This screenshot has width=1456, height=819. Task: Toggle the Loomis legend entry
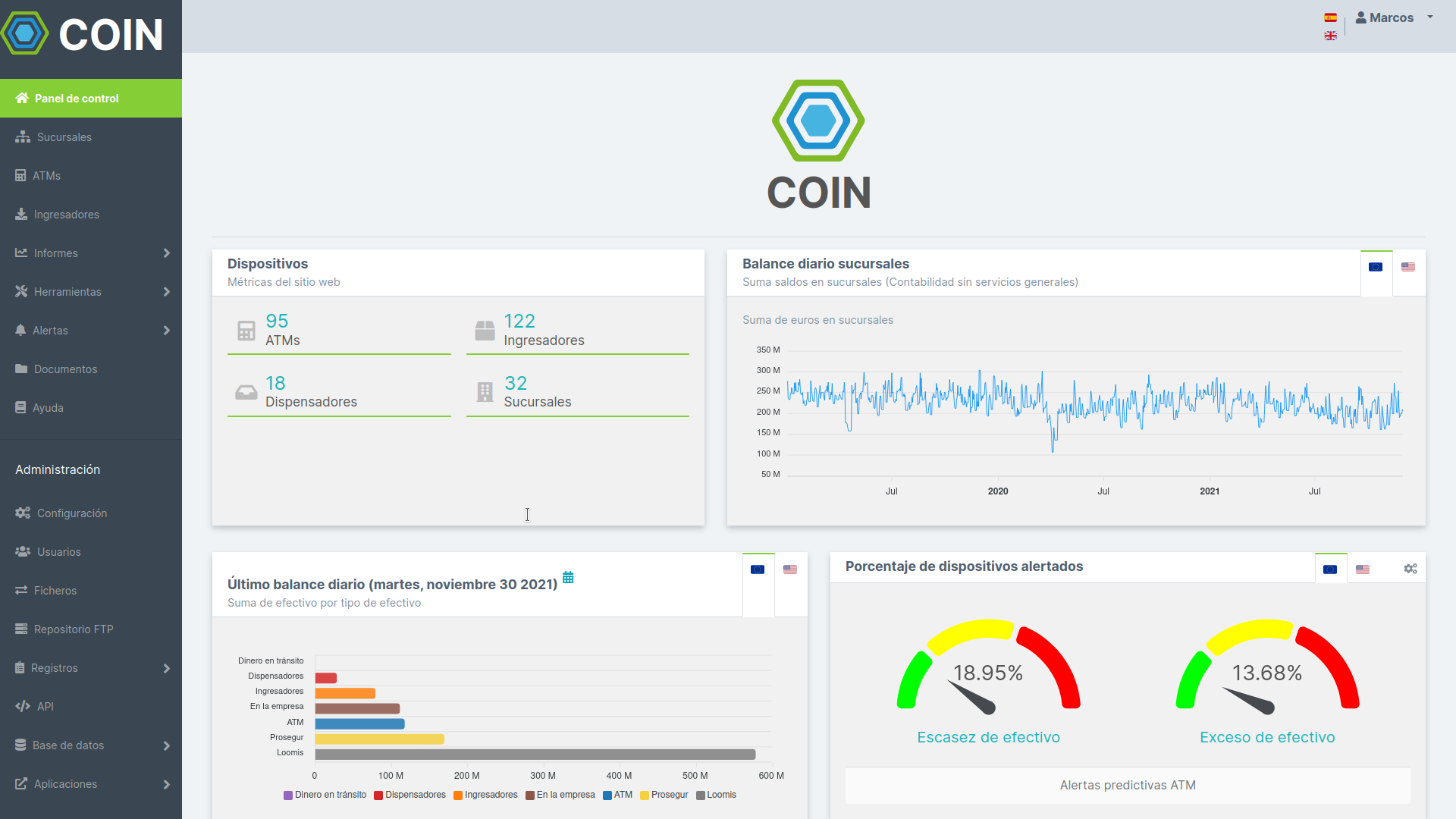(x=716, y=795)
